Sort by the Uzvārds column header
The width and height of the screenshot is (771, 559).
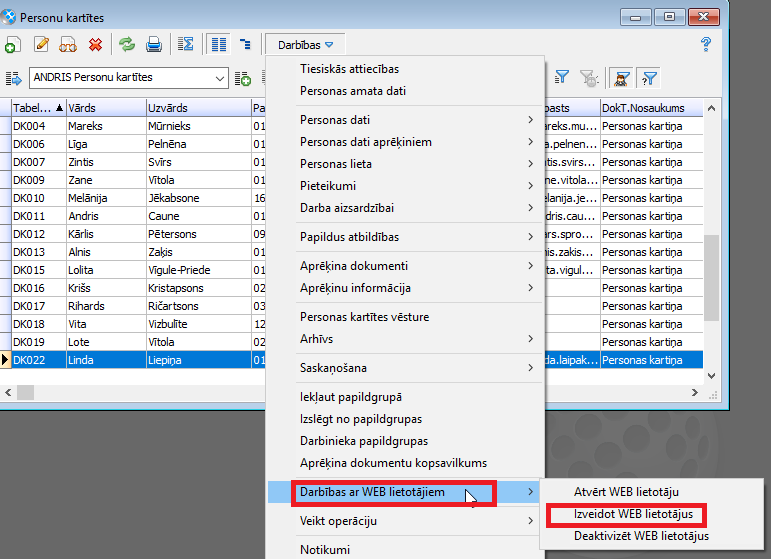tap(197, 107)
